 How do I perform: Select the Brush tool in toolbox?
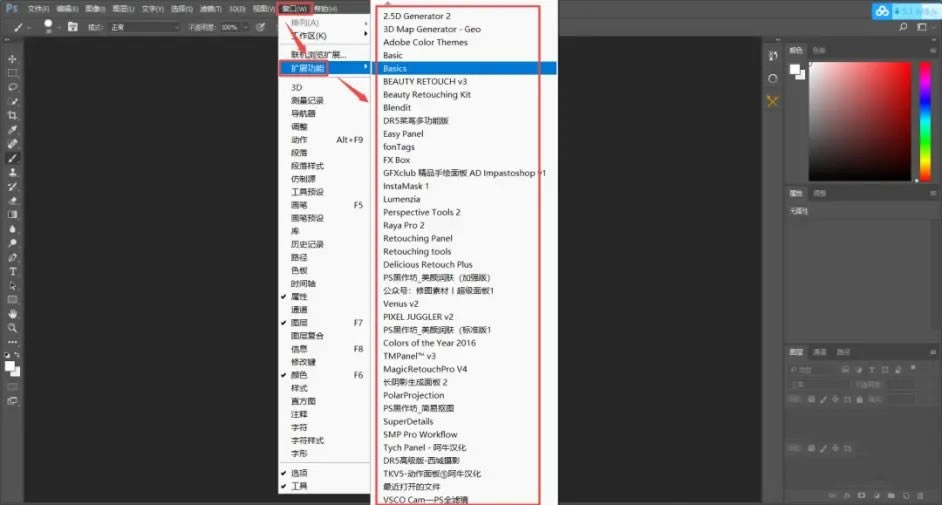[12, 158]
